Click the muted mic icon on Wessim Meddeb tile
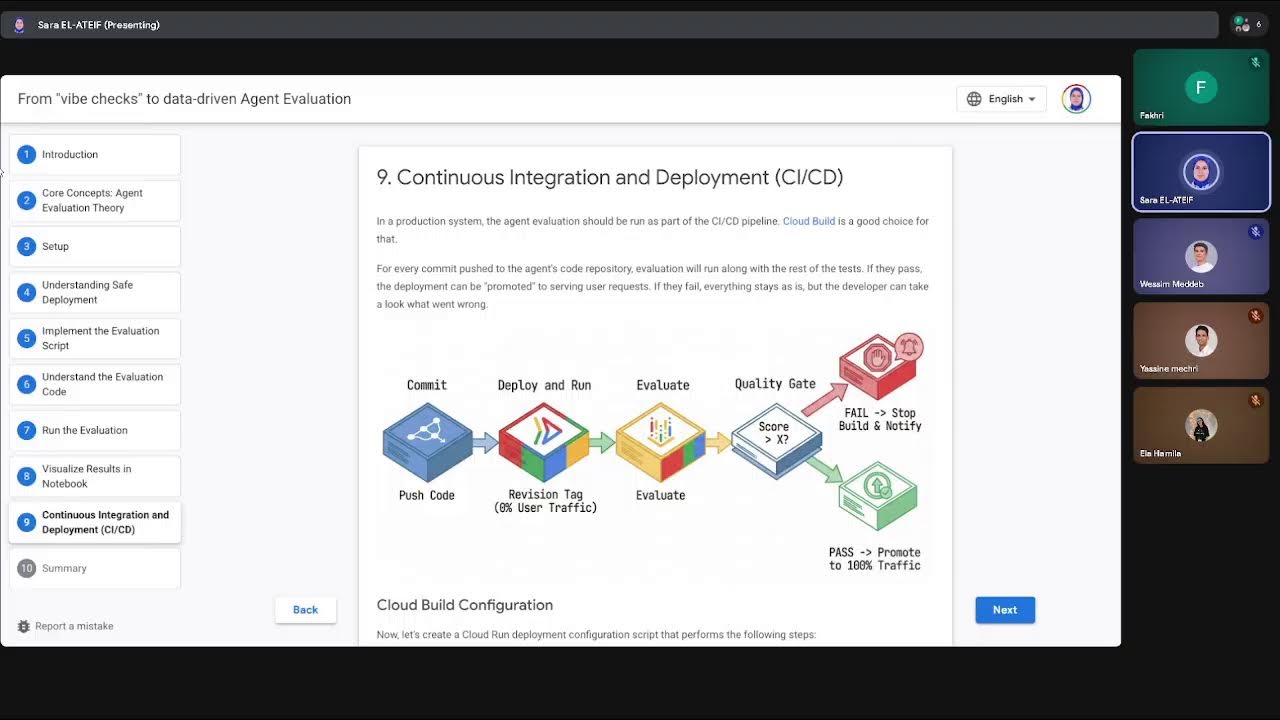The image size is (1280, 720). 1255,232
